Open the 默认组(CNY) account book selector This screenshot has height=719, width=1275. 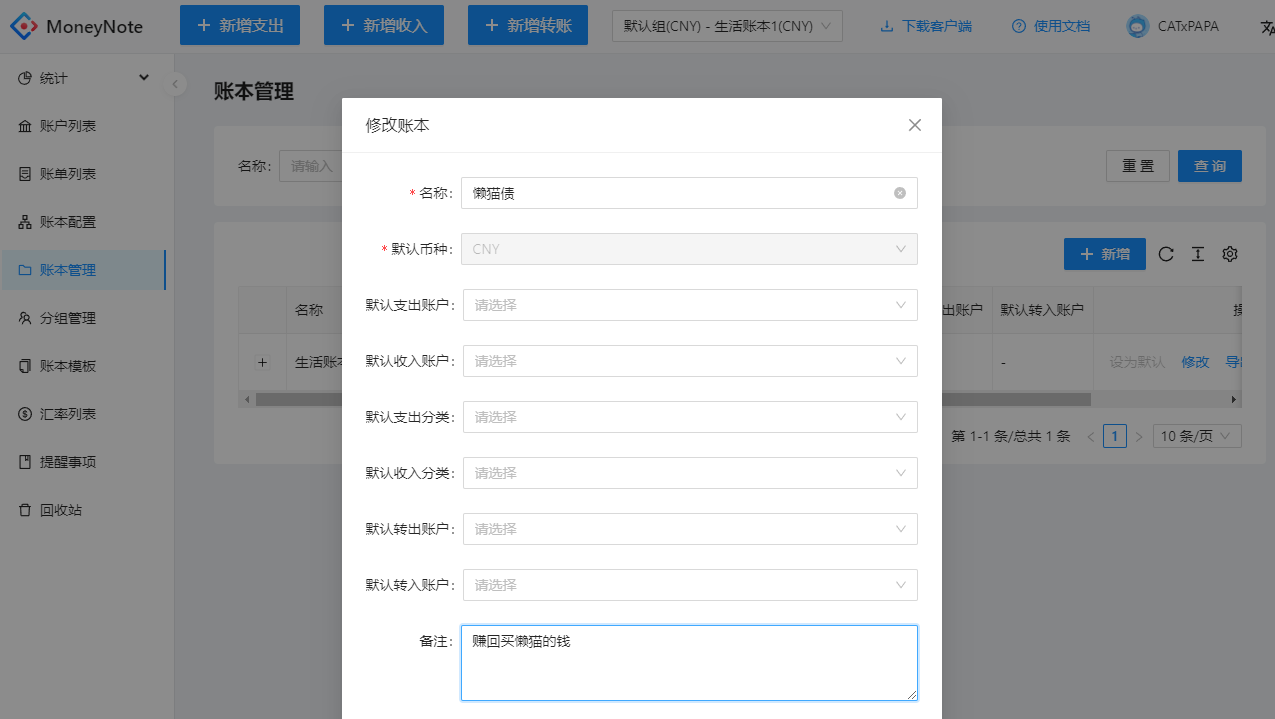727,26
